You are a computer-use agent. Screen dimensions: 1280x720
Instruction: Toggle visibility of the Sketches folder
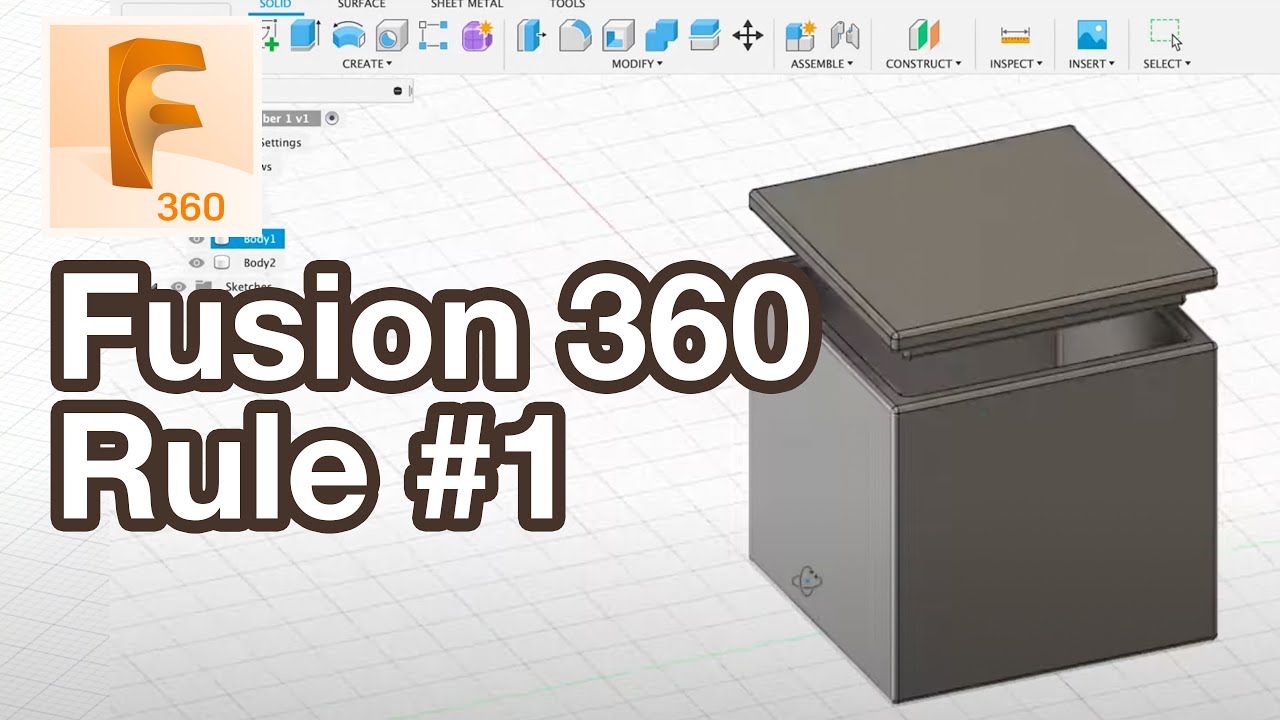[179, 287]
